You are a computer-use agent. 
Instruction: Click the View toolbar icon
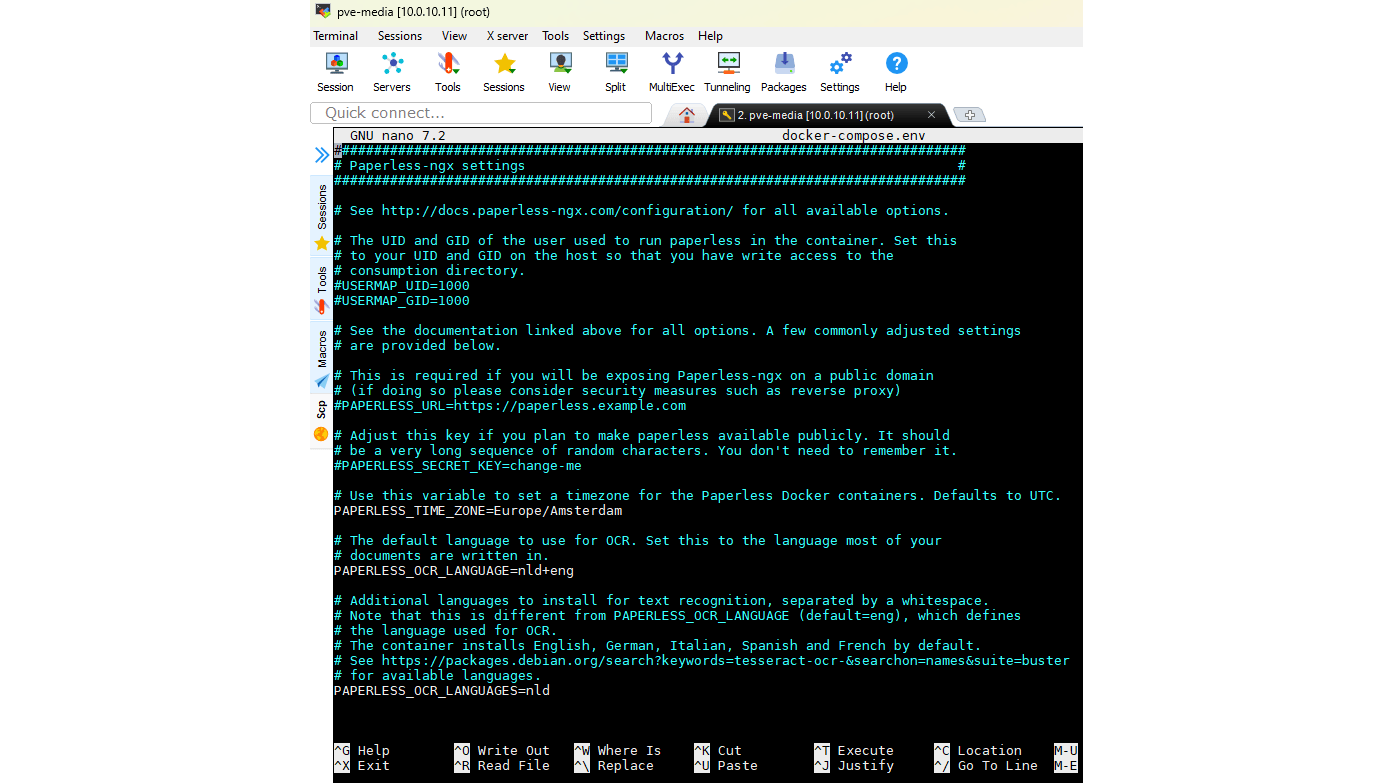(560, 73)
